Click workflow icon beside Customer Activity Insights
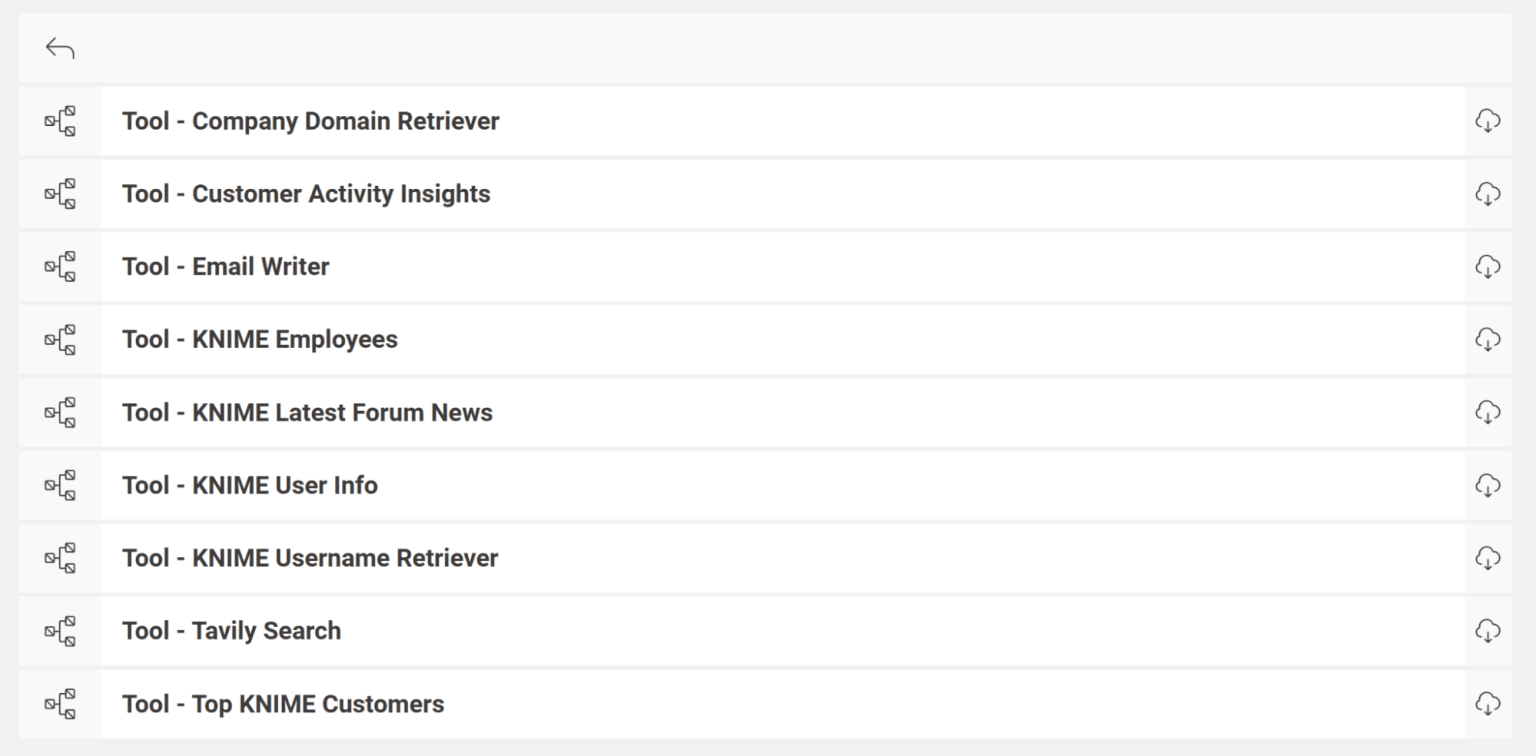The height and width of the screenshot is (756, 1536). 60,194
